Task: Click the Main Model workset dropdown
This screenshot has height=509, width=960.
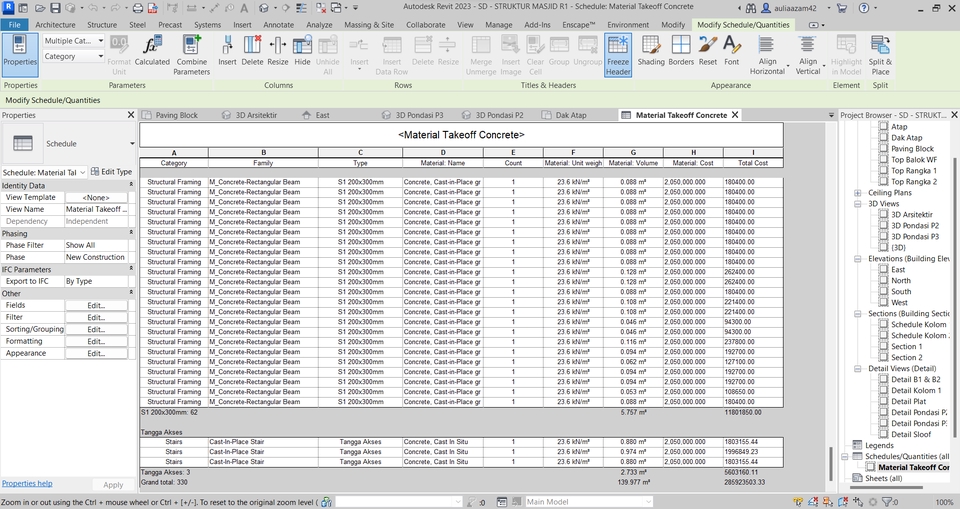Action: coord(588,502)
